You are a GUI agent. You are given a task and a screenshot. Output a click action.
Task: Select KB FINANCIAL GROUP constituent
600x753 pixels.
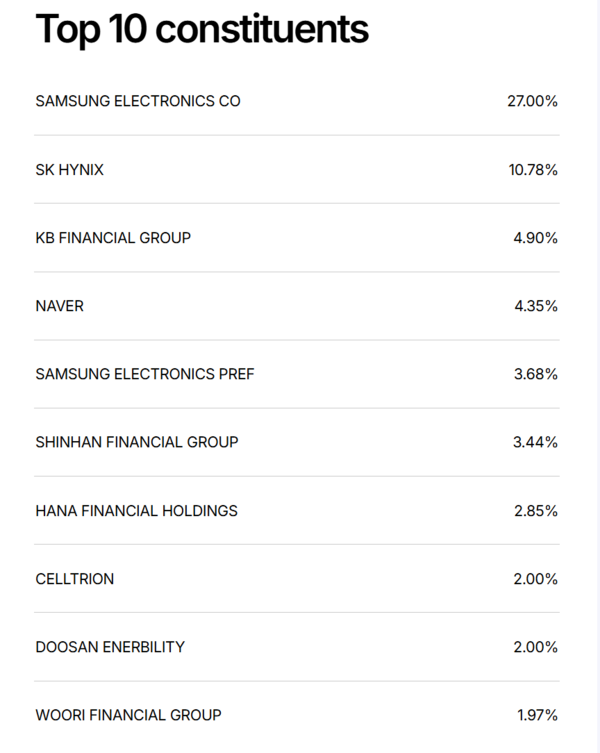(113, 238)
